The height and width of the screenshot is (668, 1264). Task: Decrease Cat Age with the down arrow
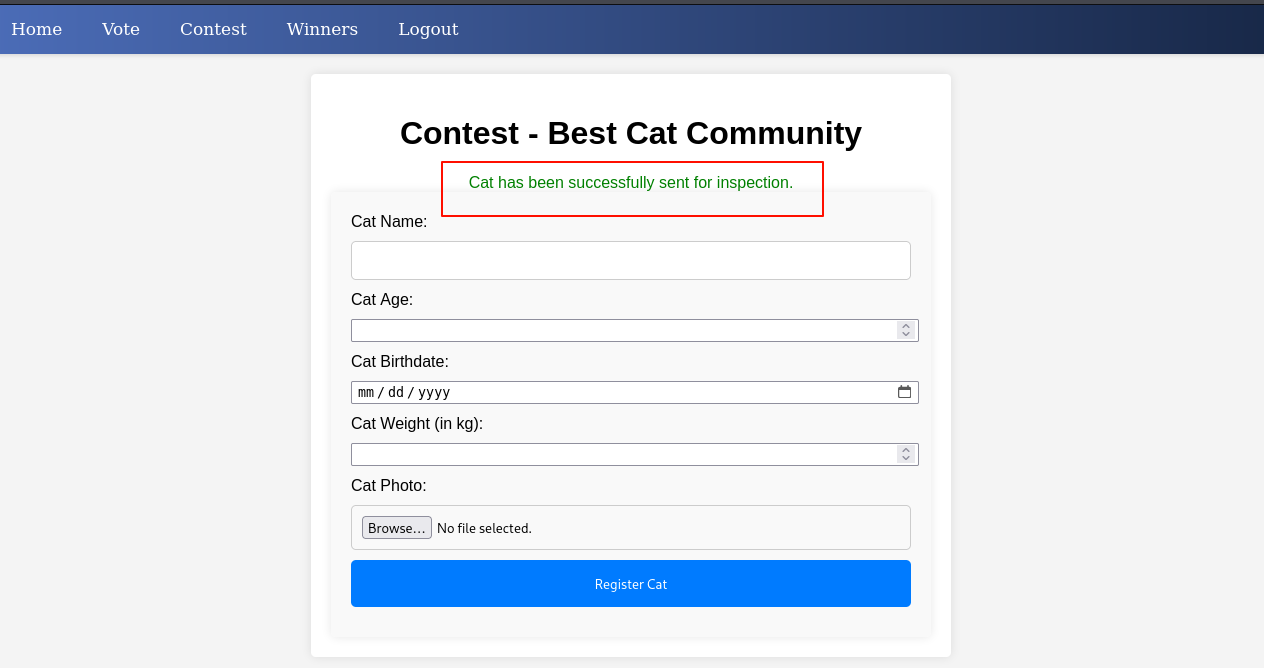coord(906,335)
